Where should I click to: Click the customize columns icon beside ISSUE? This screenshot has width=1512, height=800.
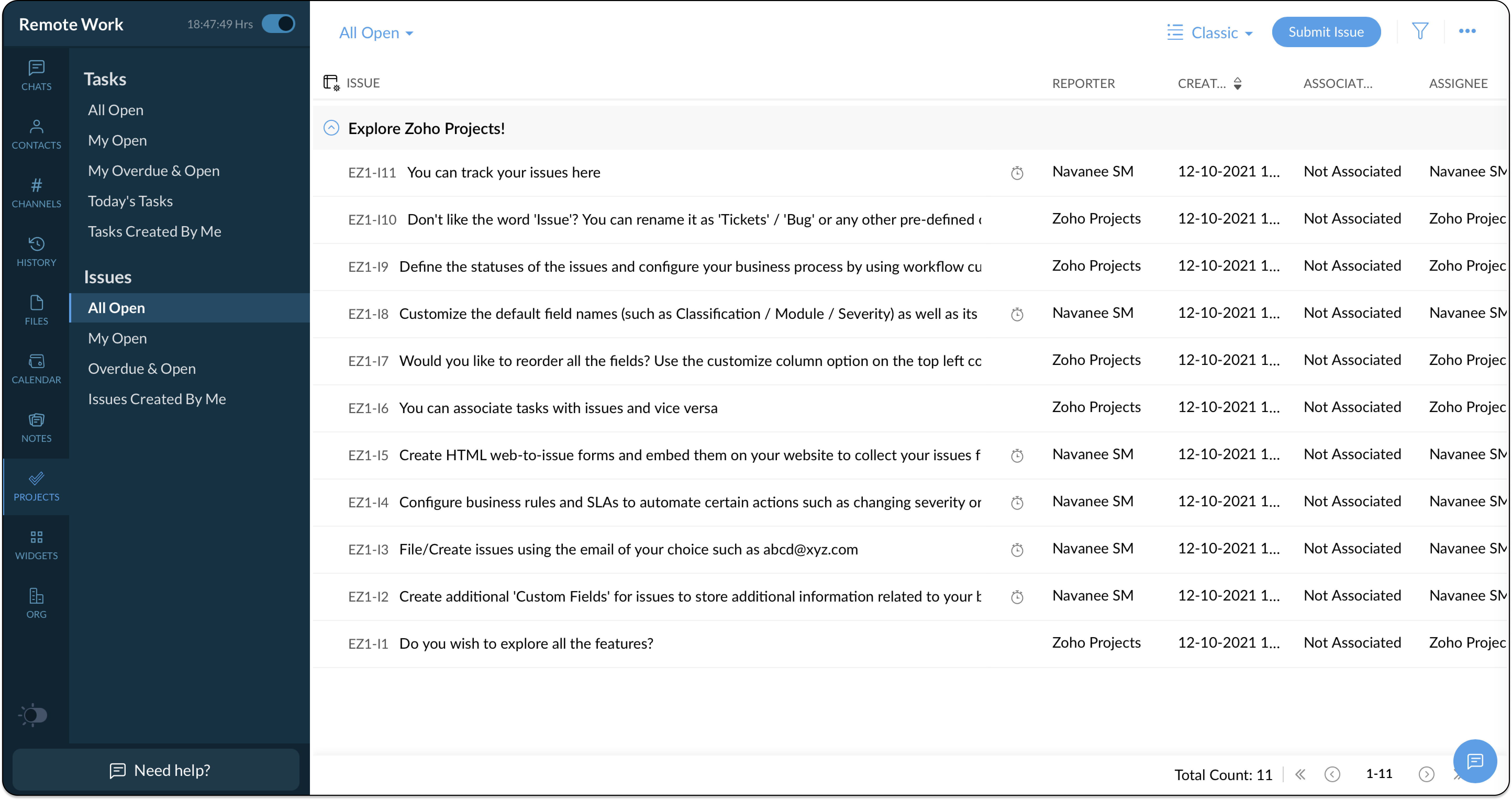pyautogui.click(x=331, y=83)
